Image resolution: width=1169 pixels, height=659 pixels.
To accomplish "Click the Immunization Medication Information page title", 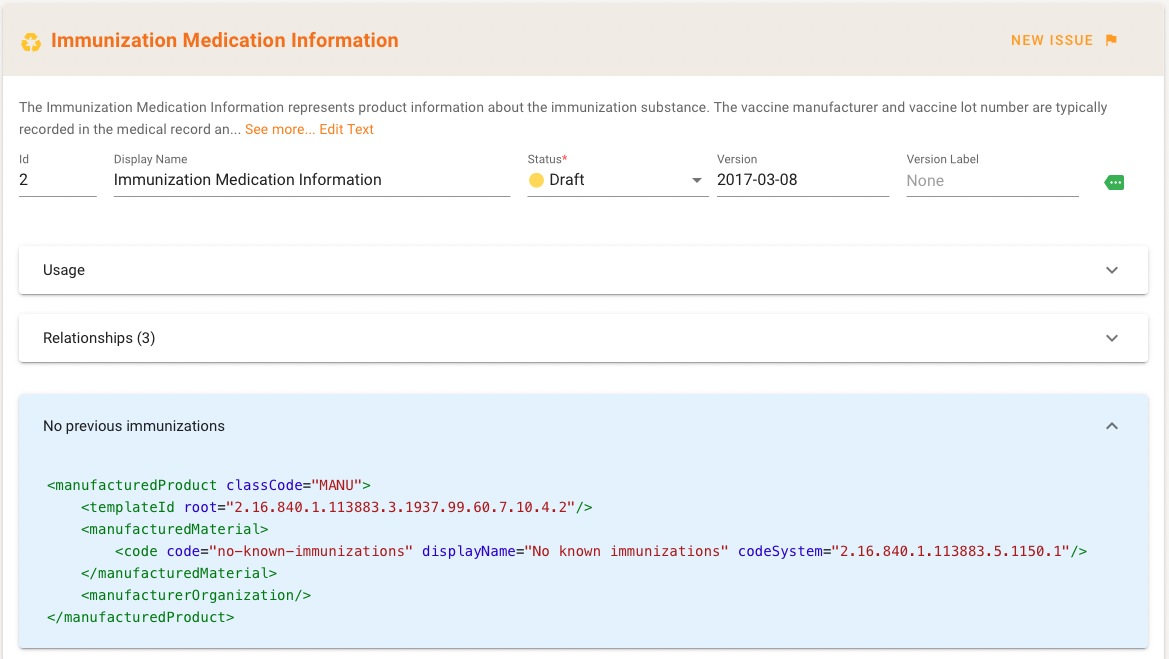I will point(225,41).
